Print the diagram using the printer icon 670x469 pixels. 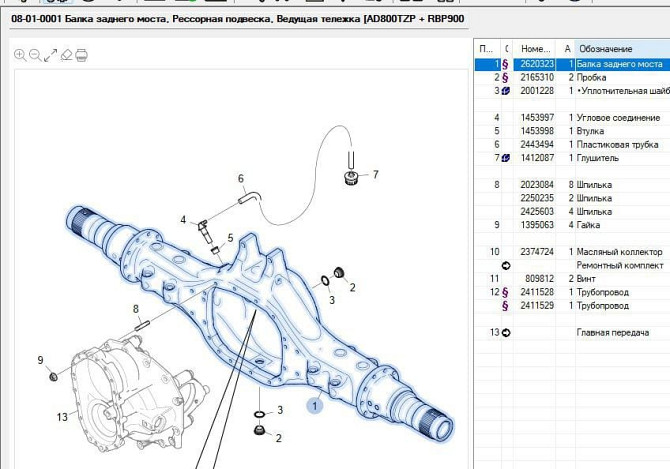click(82, 55)
